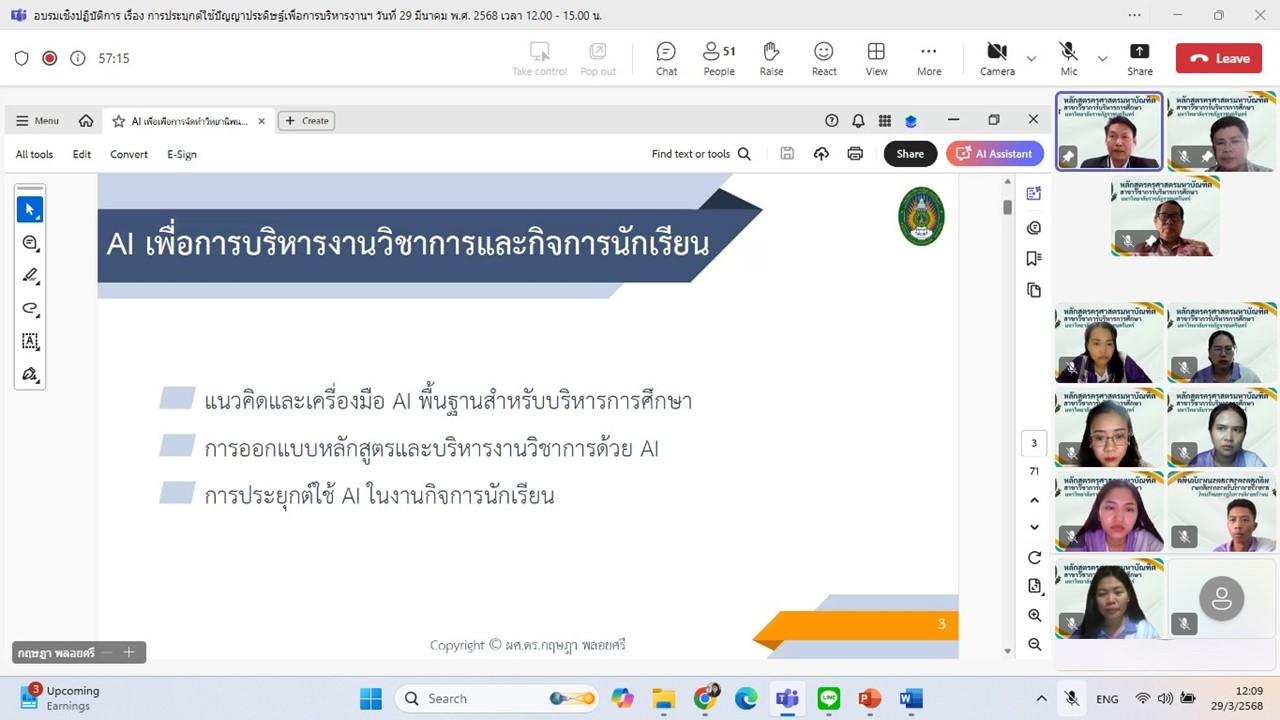Show the People participants list
The image size is (1280, 720).
pos(719,58)
